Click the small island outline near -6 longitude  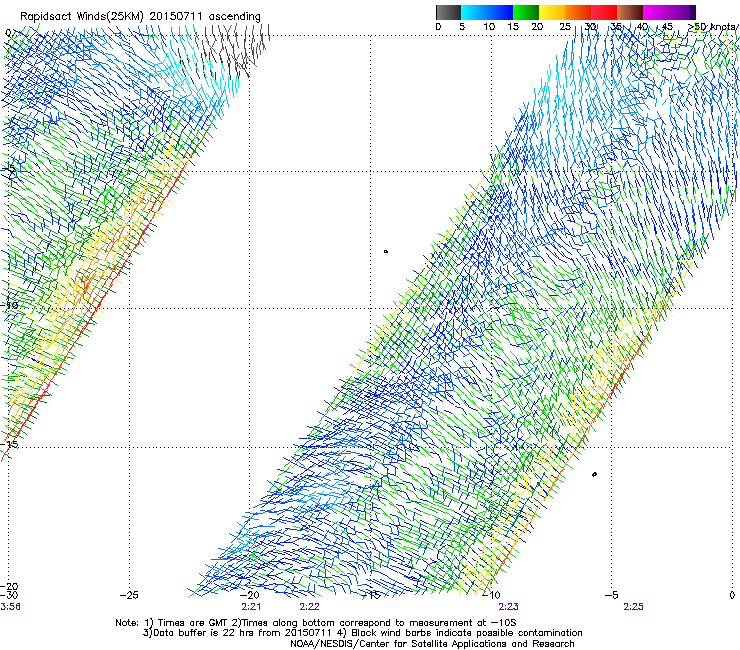pyautogui.click(x=594, y=474)
